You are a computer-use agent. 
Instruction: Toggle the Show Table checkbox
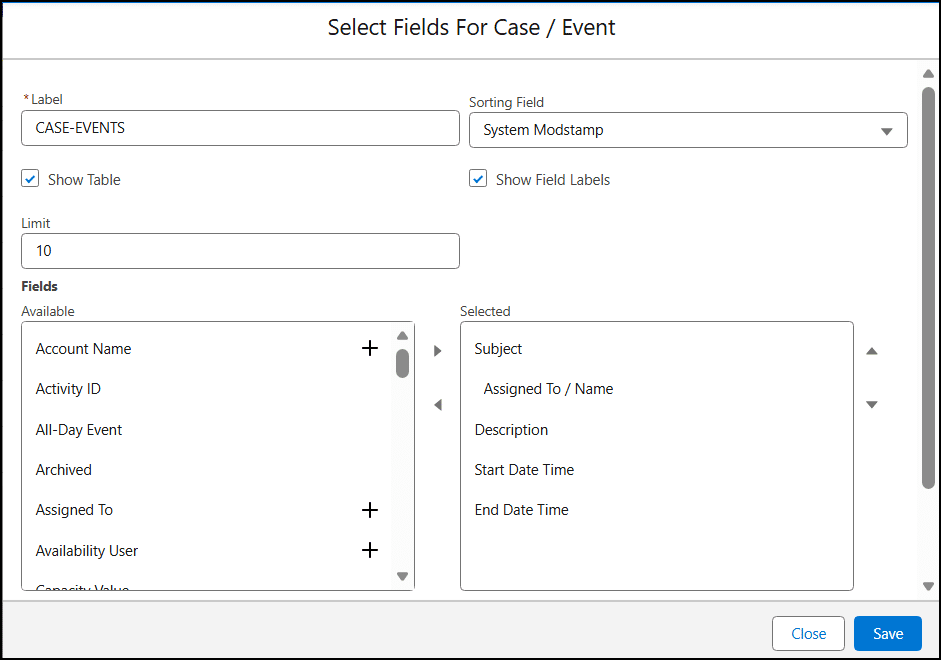click(30, 179)
